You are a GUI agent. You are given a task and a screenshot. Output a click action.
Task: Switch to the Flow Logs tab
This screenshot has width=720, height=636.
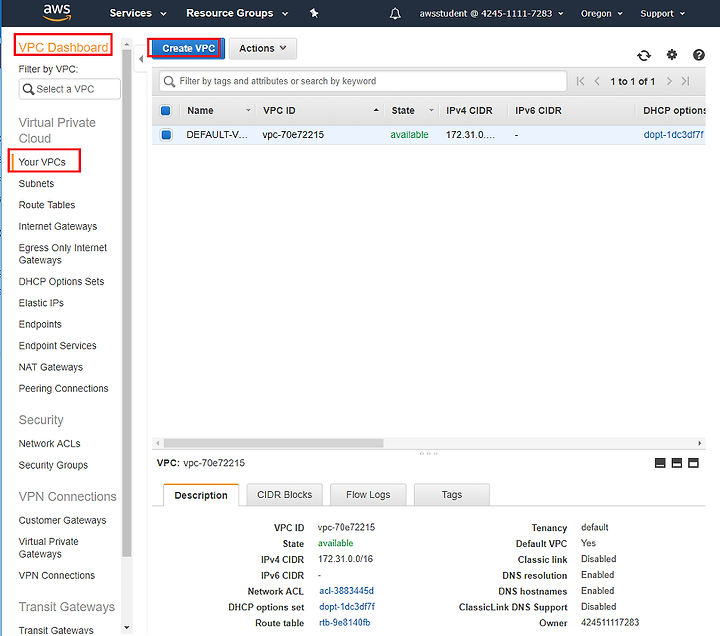tap(368, 495)
